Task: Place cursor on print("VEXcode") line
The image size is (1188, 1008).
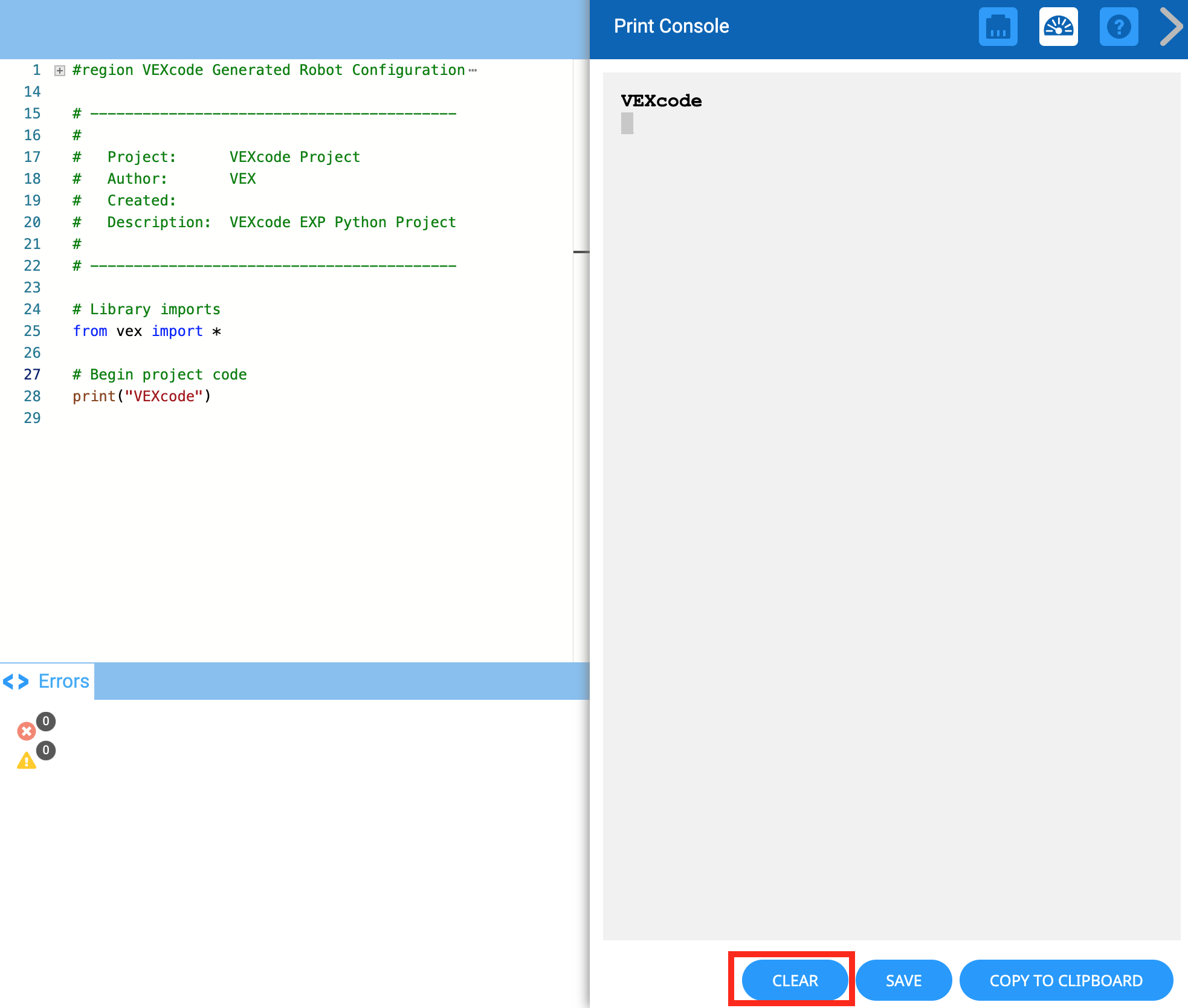Action: pos(142,396)
